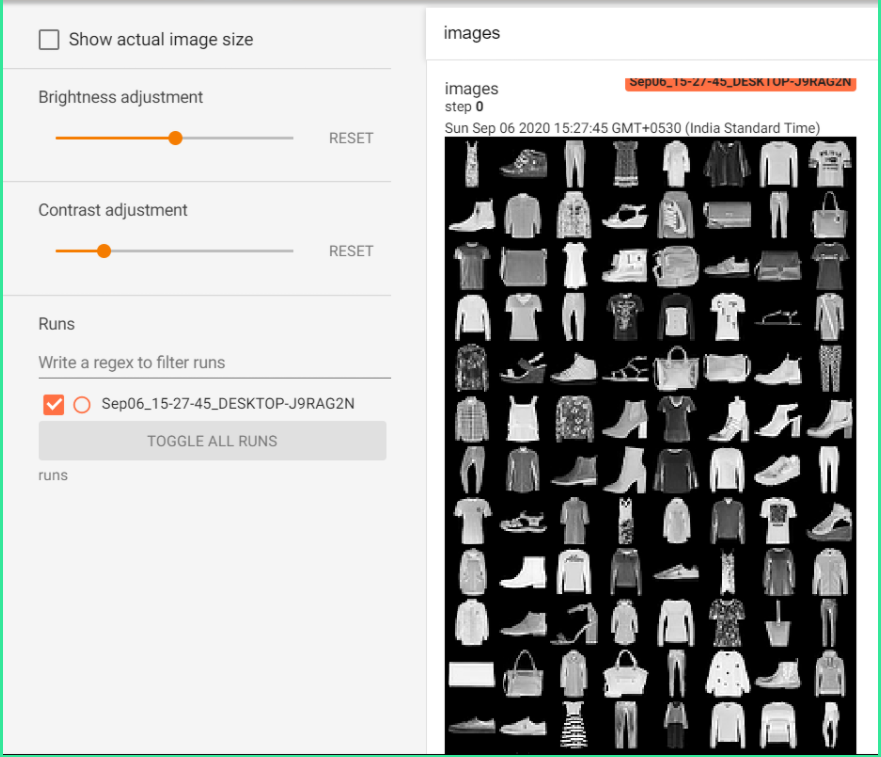This screenshot has width=881, height=757.
Task: Reset the brightness adjustment
Action: 351,138
